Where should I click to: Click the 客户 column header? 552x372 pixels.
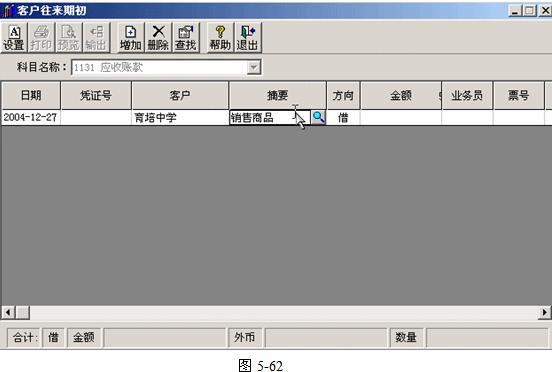[180, 95]
